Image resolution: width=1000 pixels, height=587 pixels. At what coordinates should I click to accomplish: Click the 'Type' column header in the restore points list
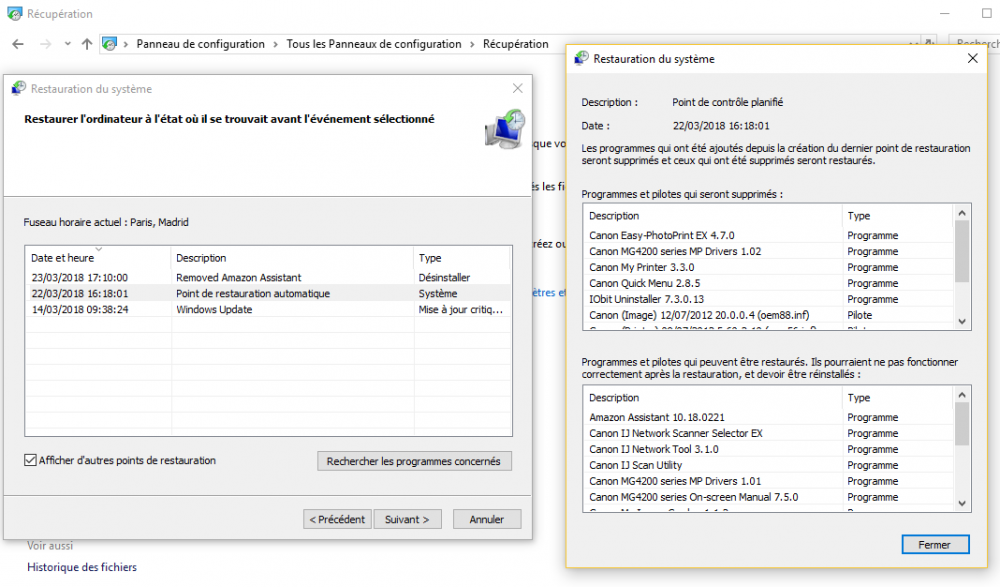pyautogui.click(x=430, y=258)
